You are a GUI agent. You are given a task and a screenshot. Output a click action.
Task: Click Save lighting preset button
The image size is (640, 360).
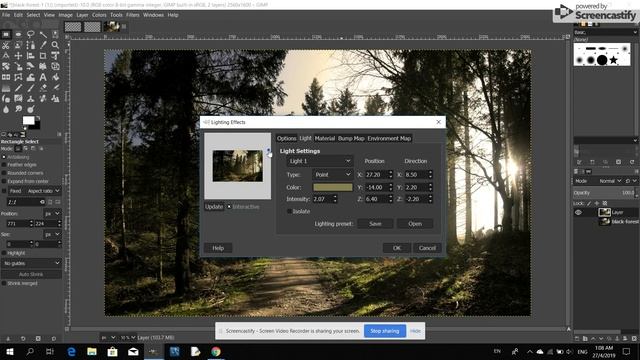coord(375,224)
